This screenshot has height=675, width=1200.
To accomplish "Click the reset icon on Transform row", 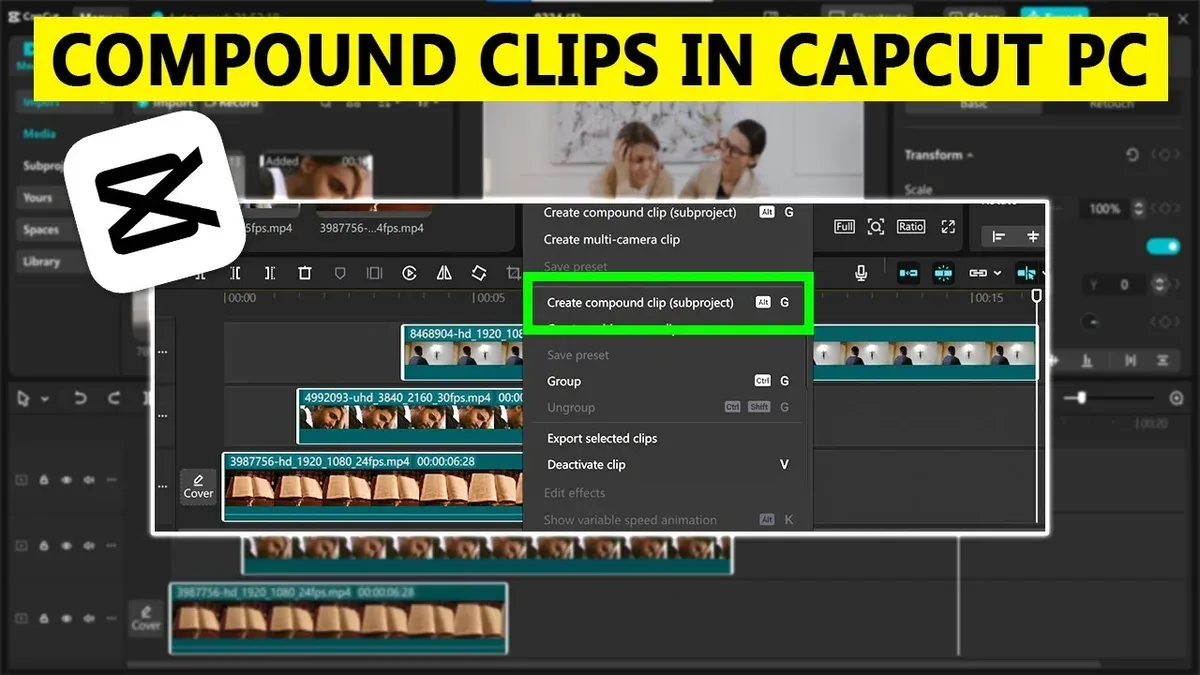I will (1132, 155).
